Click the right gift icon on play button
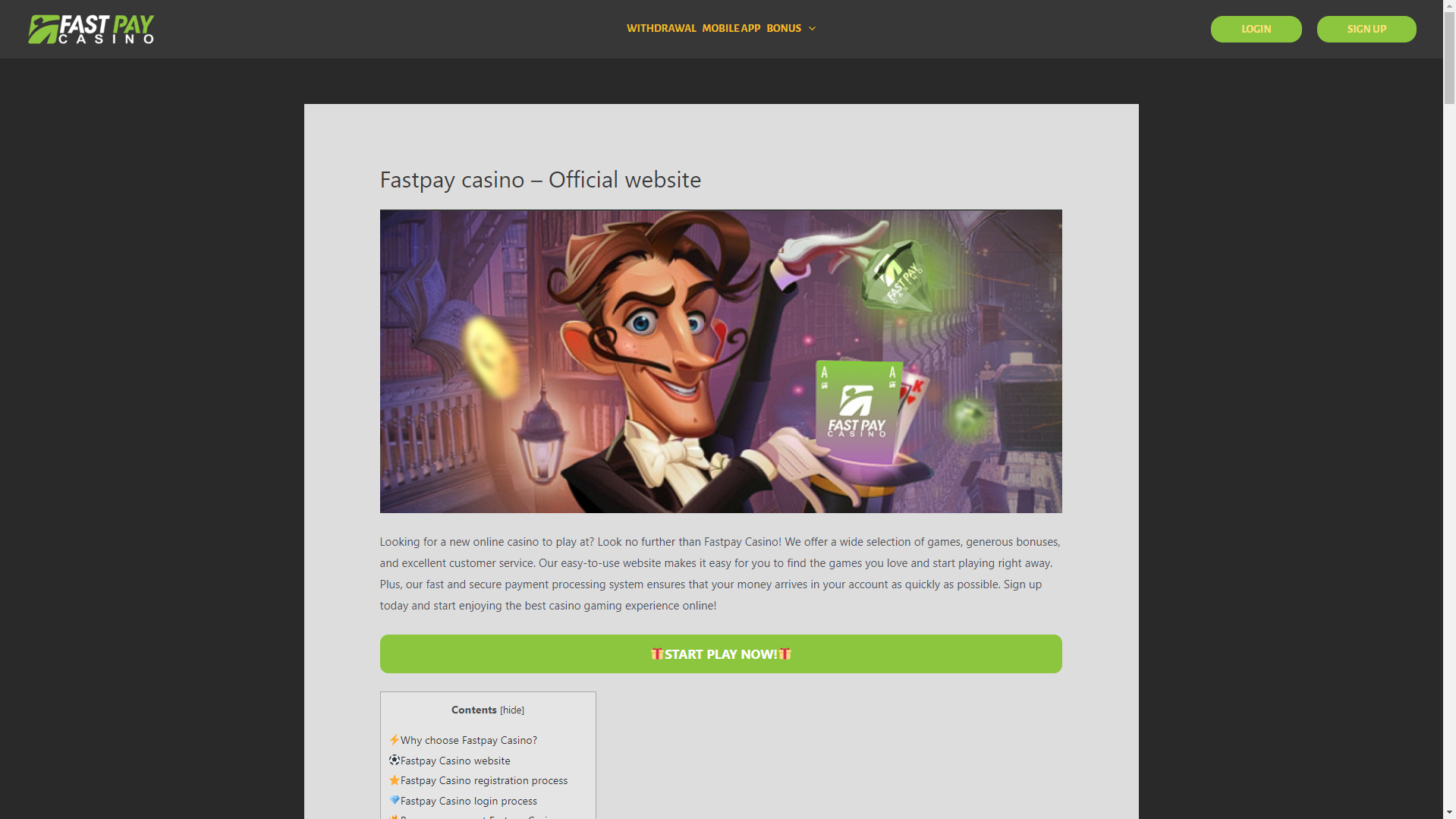Image resolution: width=1456 pixels, height=819 pixels. pyautogui.click(x=785, y=654)
